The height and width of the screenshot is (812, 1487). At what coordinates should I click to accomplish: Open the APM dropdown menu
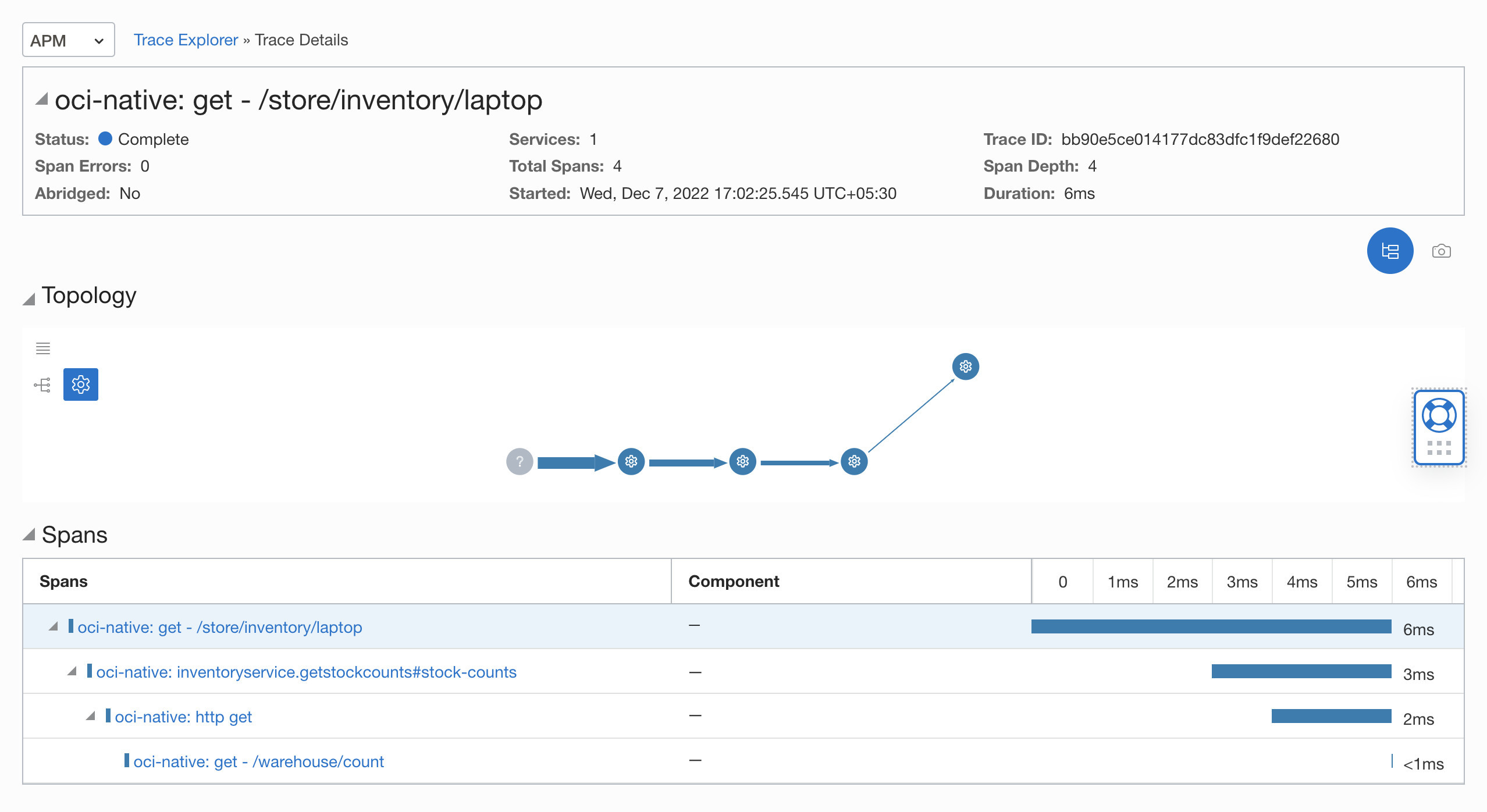tap(67, 40)
